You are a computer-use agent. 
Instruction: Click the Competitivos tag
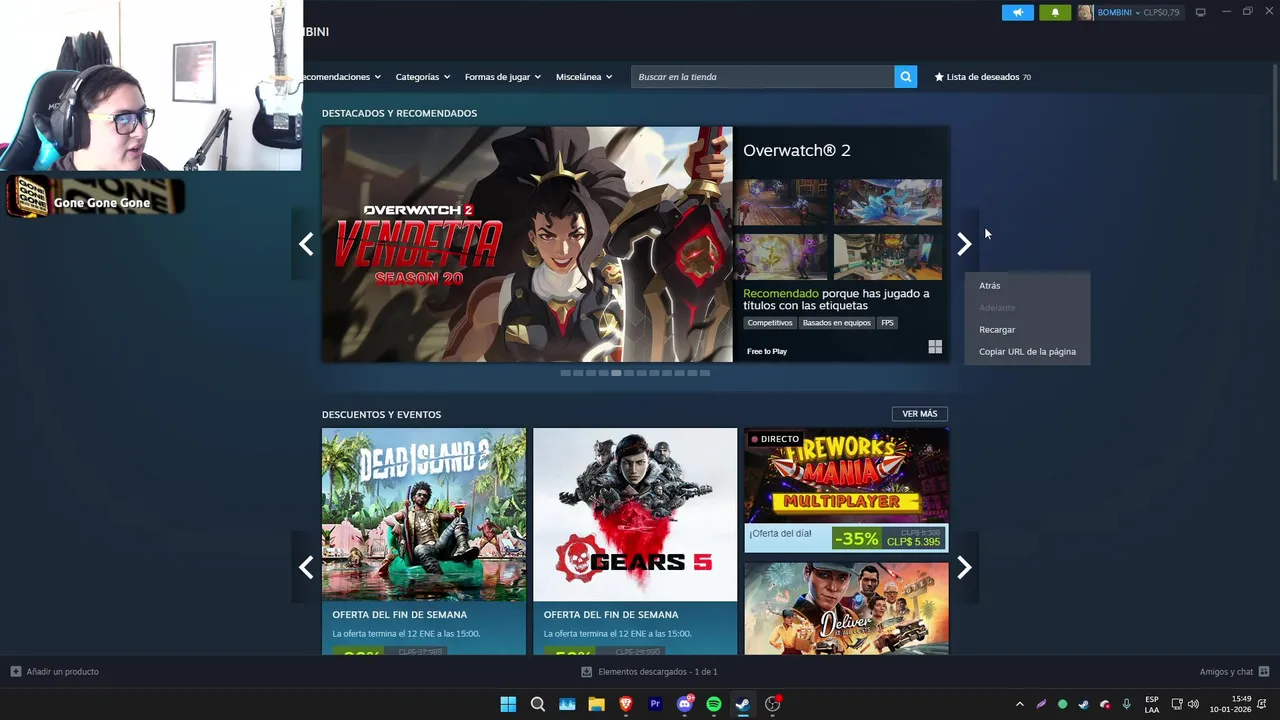tap(770, 323)
